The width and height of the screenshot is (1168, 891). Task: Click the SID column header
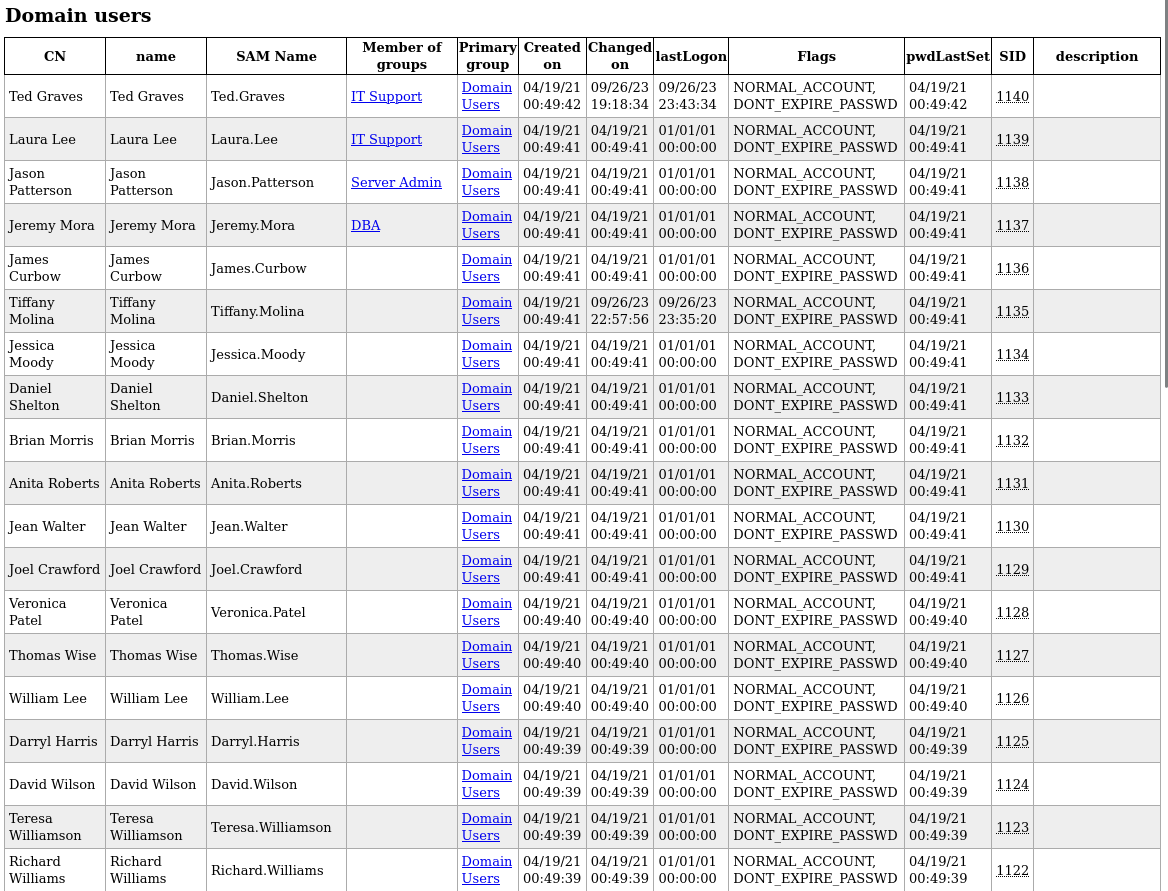click(x=1012, y=56)
